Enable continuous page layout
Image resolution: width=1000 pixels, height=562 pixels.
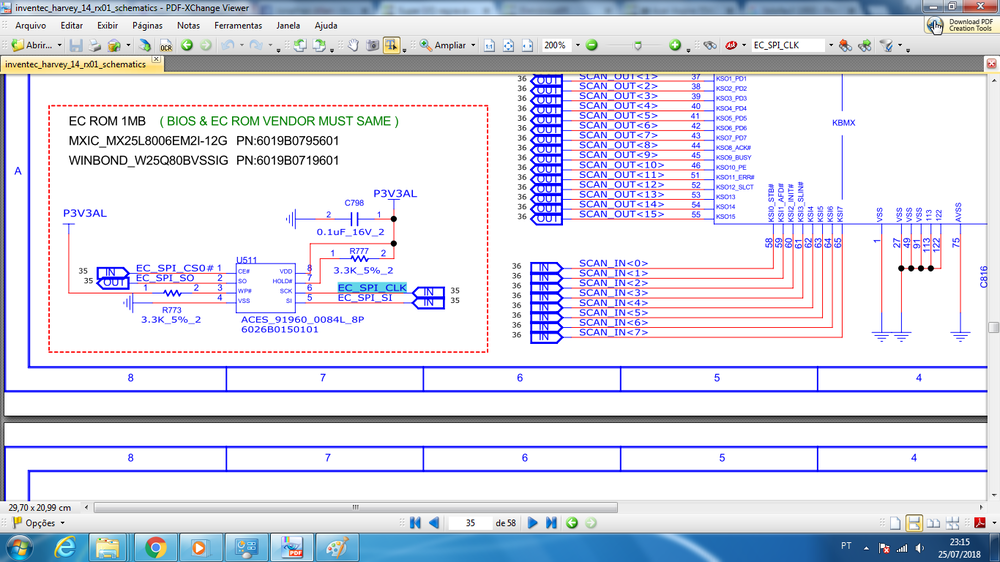pos(914,523)
